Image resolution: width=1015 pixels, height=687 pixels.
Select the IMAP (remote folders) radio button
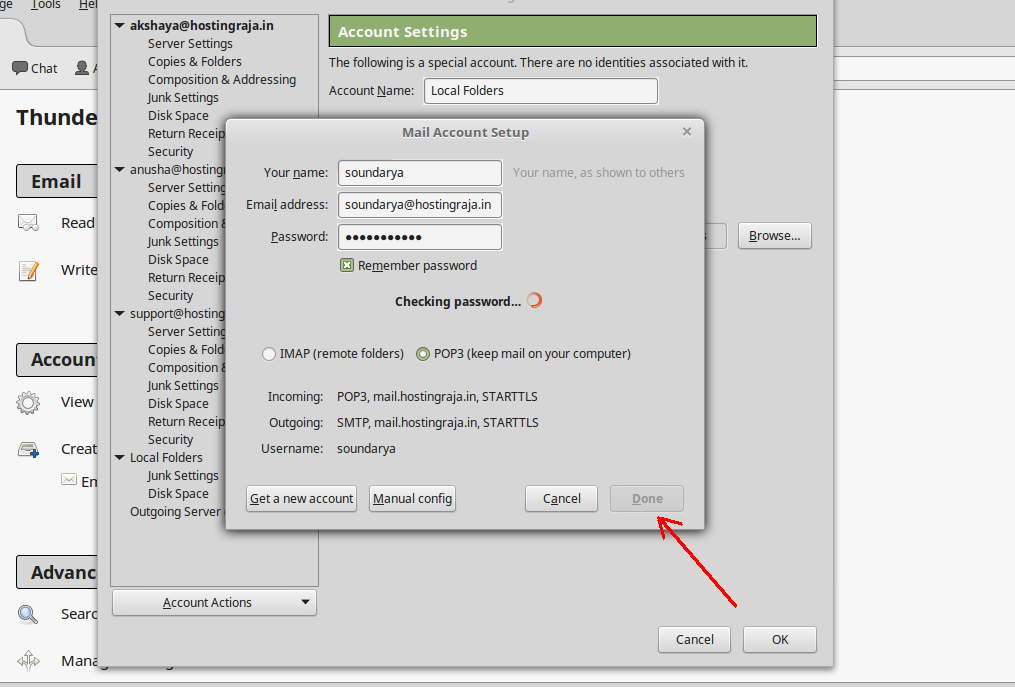pyautogui.click(x=268, y=353)
